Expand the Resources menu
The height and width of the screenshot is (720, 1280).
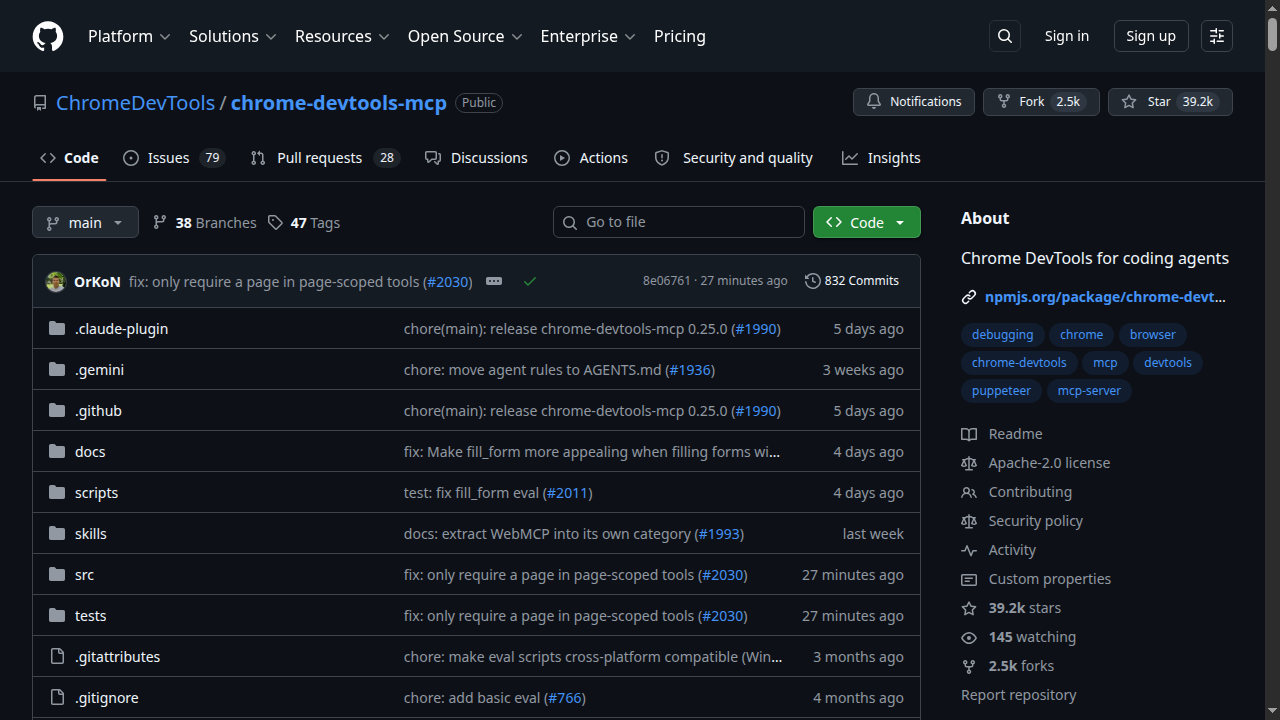[341, 36]
